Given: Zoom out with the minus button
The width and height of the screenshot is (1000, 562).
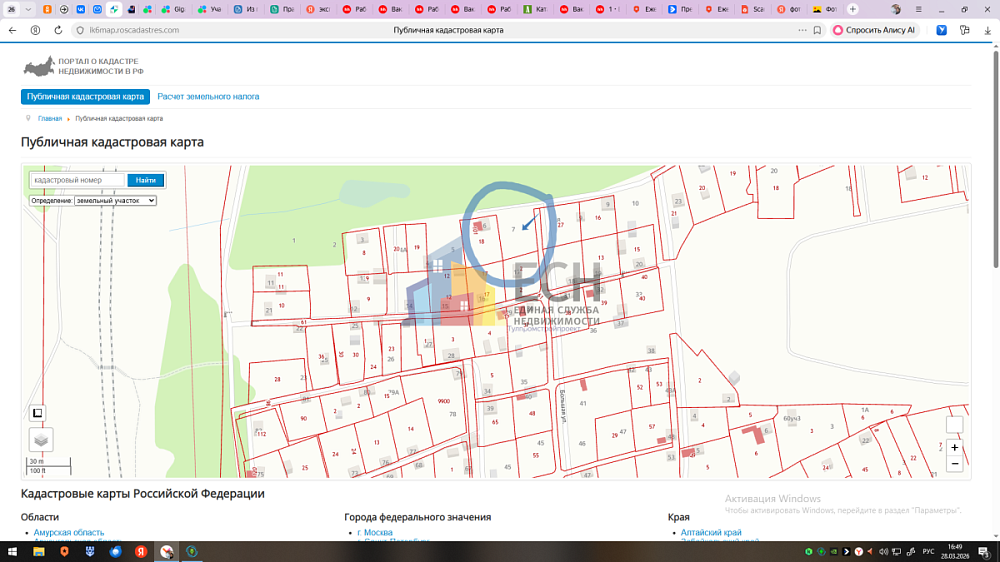Looking at the screenshot, I should 955,464.
